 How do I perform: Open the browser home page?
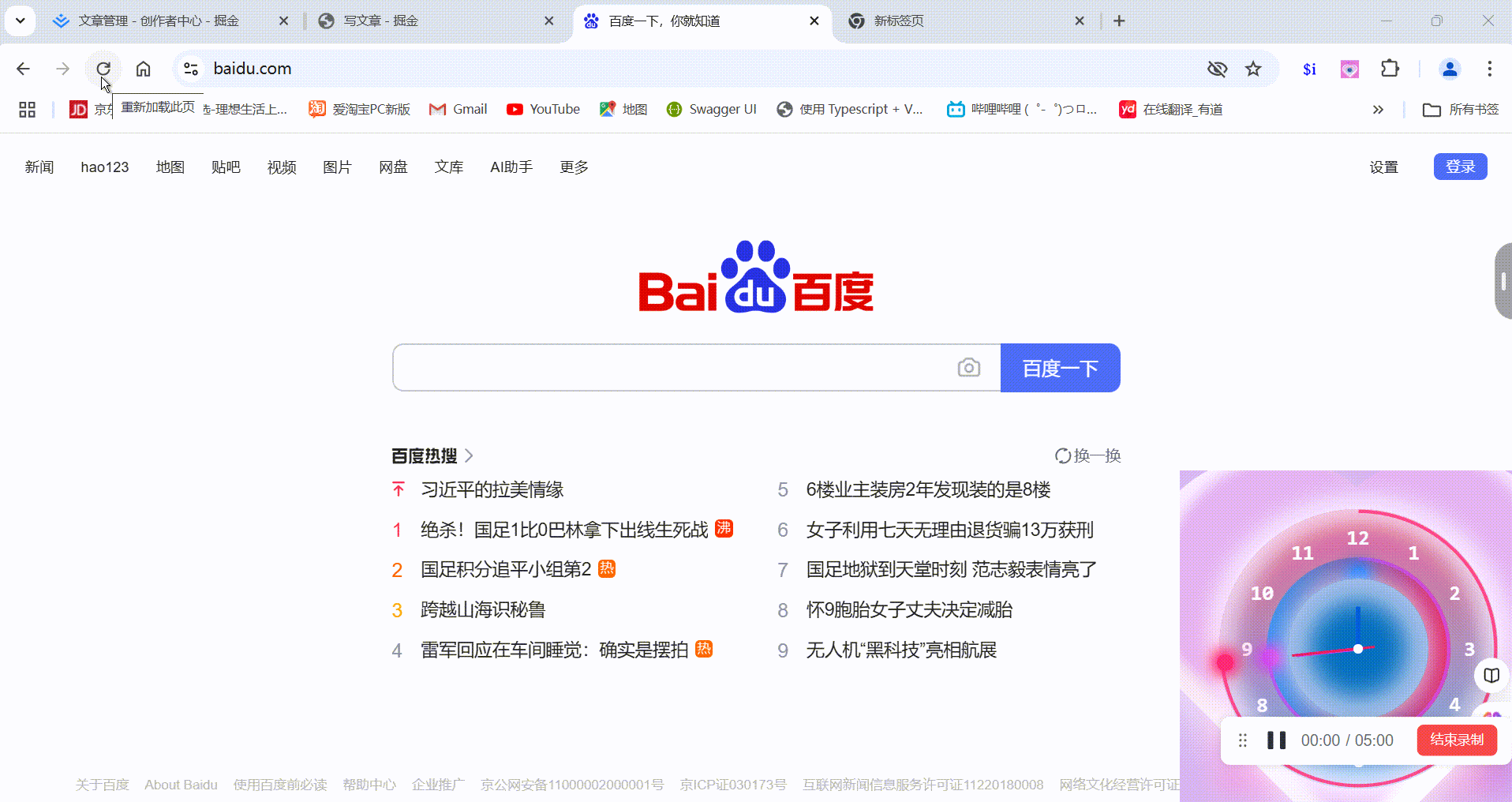pyautogui.click(x=143, y=69)
